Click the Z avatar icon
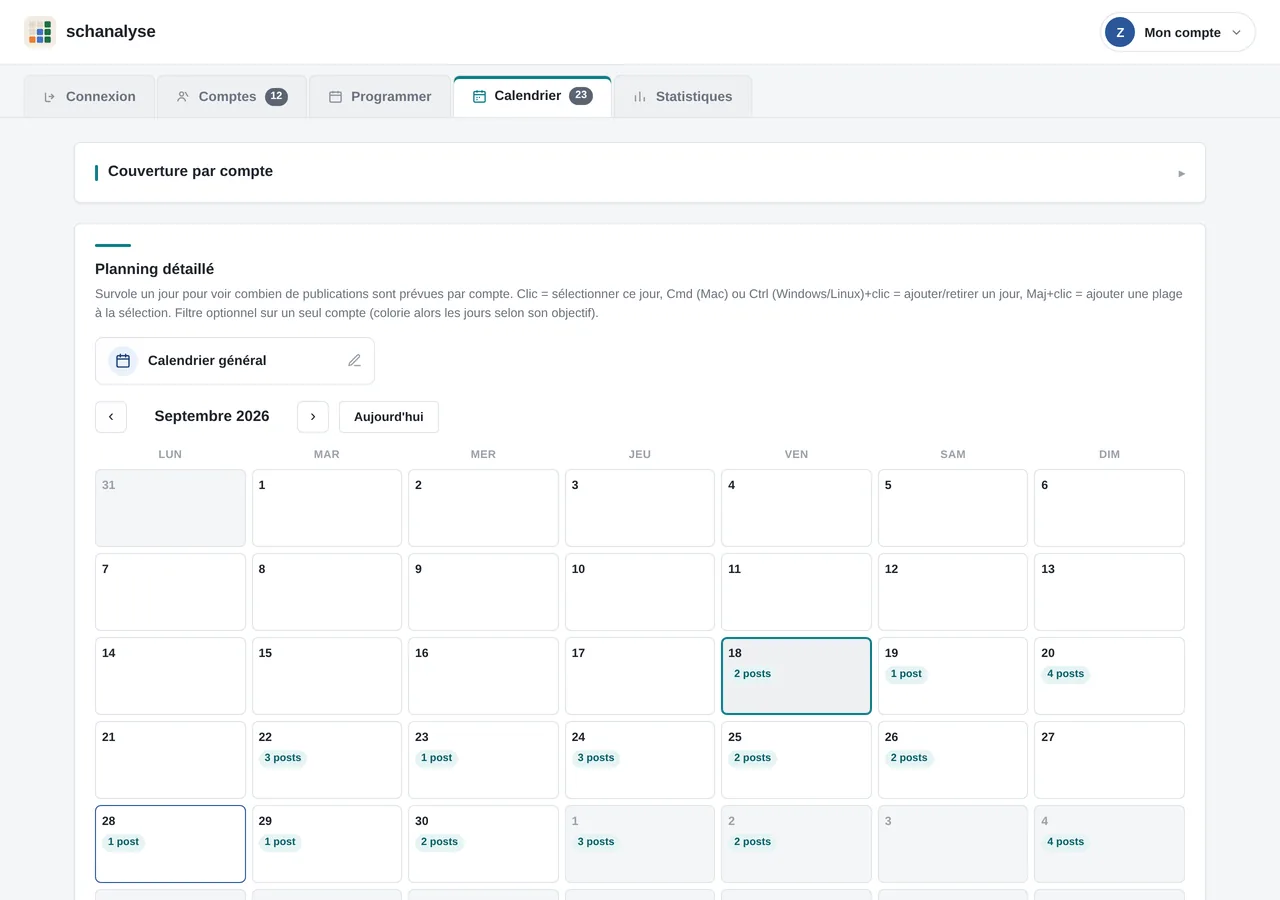This screenshot has height=900, width=1280. 1120,32
